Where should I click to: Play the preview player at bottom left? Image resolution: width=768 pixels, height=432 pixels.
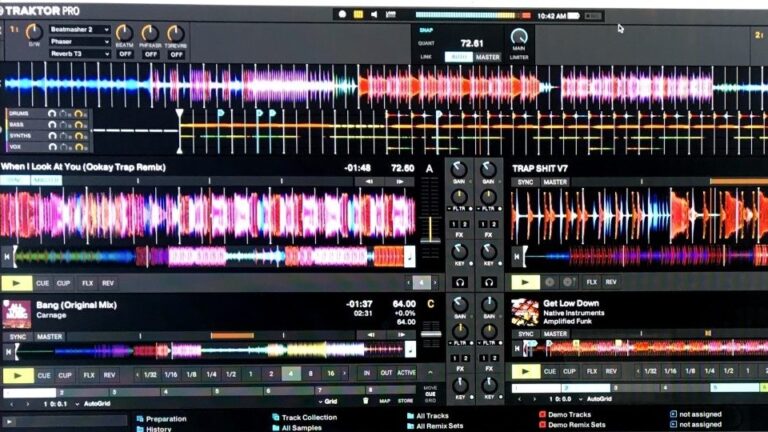[9, 422]
